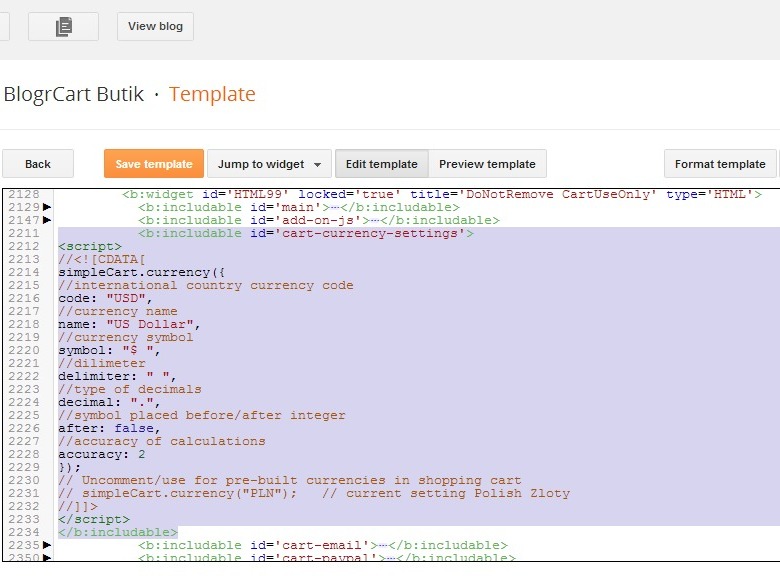The width and height of the screenshot is (780, 583).
Task: Click the //]]> comment on line 2232
Action: [x=78, y=506]
